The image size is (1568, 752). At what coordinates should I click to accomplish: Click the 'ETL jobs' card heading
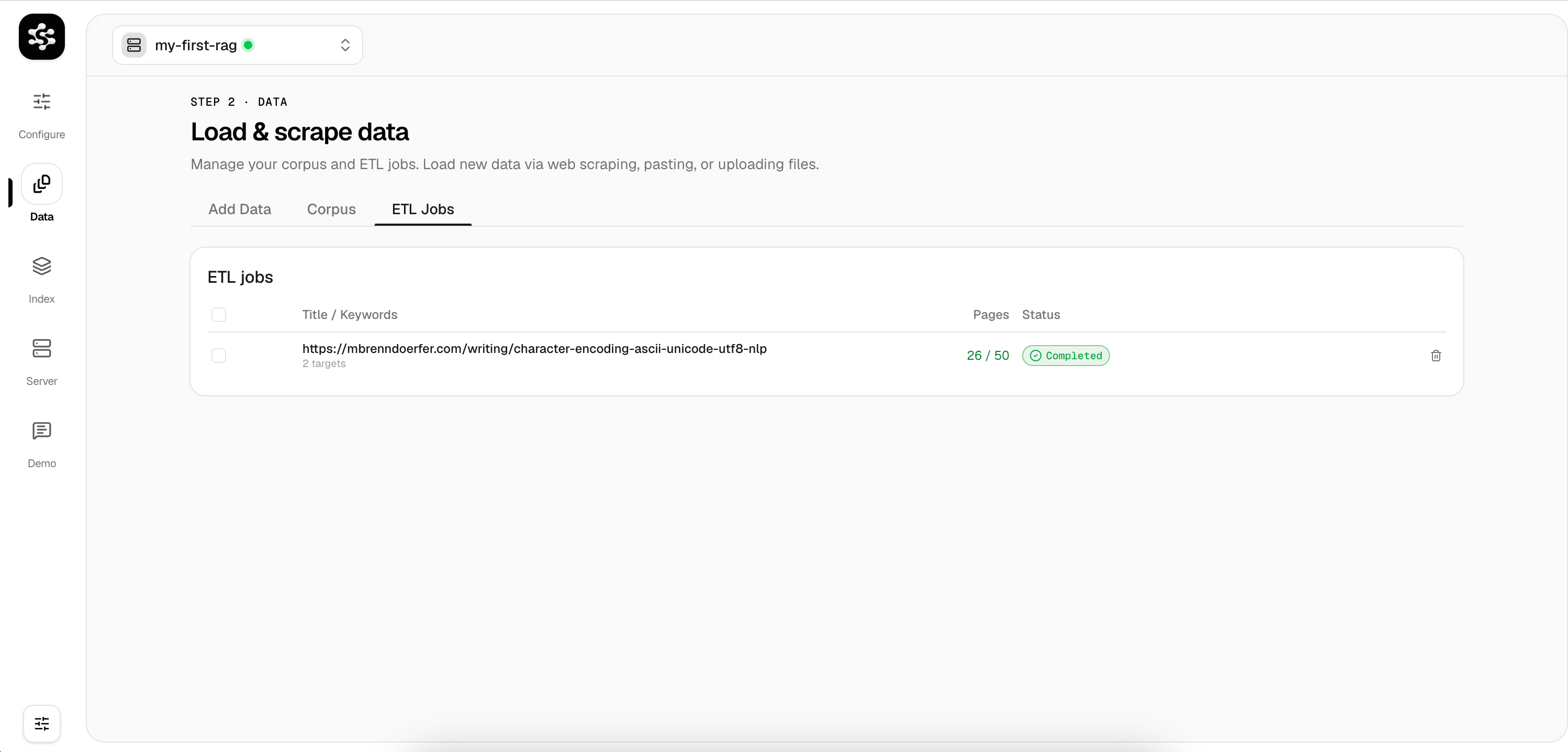pyautogui.click(x=240, y=277)
